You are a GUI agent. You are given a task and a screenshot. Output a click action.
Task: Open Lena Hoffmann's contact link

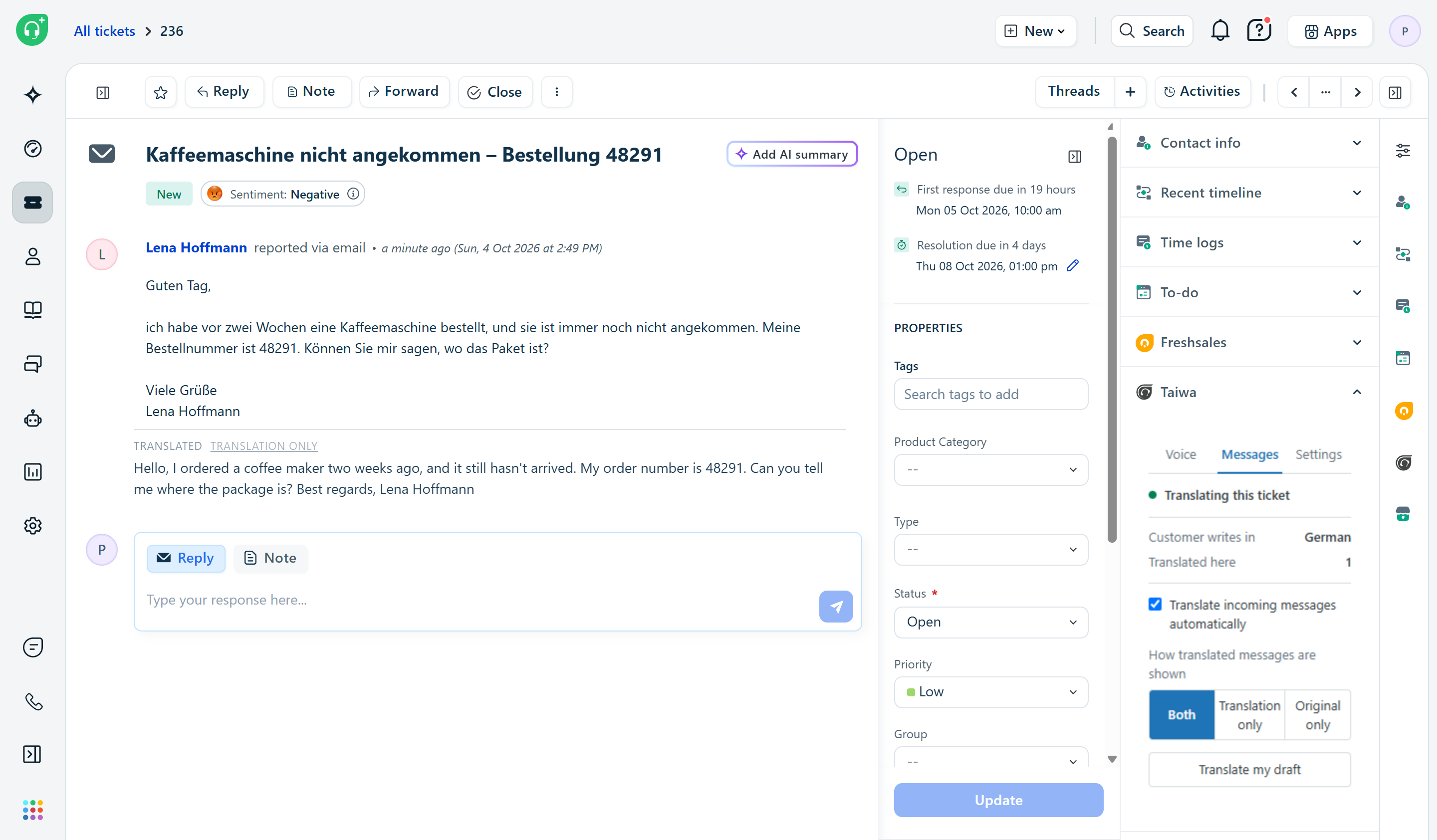196,247
